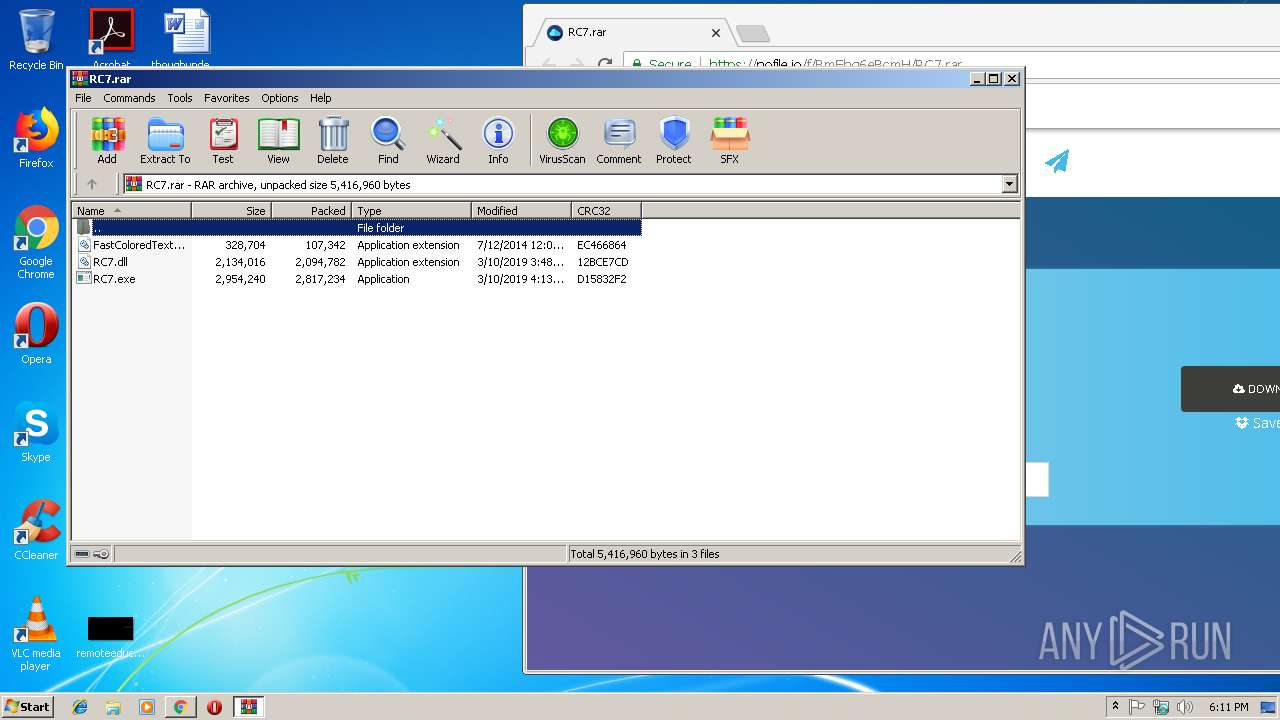This screenshot has width=1280, height=720.
Task: Click the Telegram paper plane icon on webpage
Action: tap(1057, 161)
